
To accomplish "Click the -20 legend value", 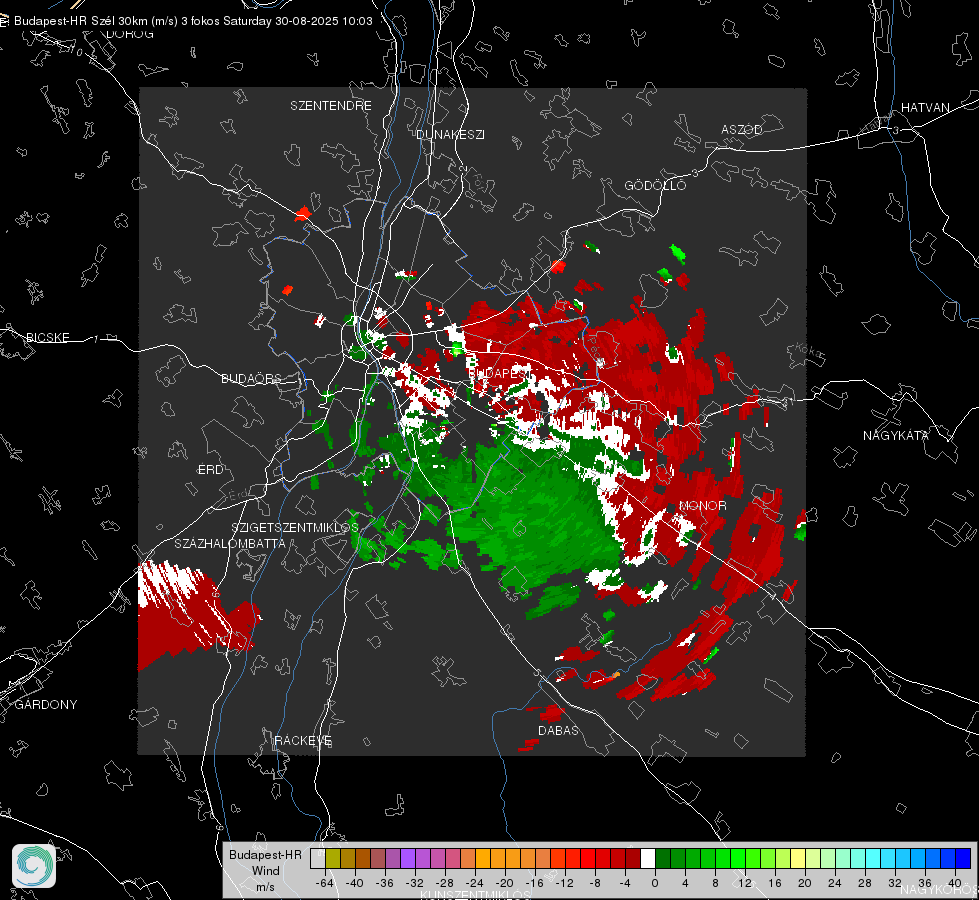I will tap(504, 883).
